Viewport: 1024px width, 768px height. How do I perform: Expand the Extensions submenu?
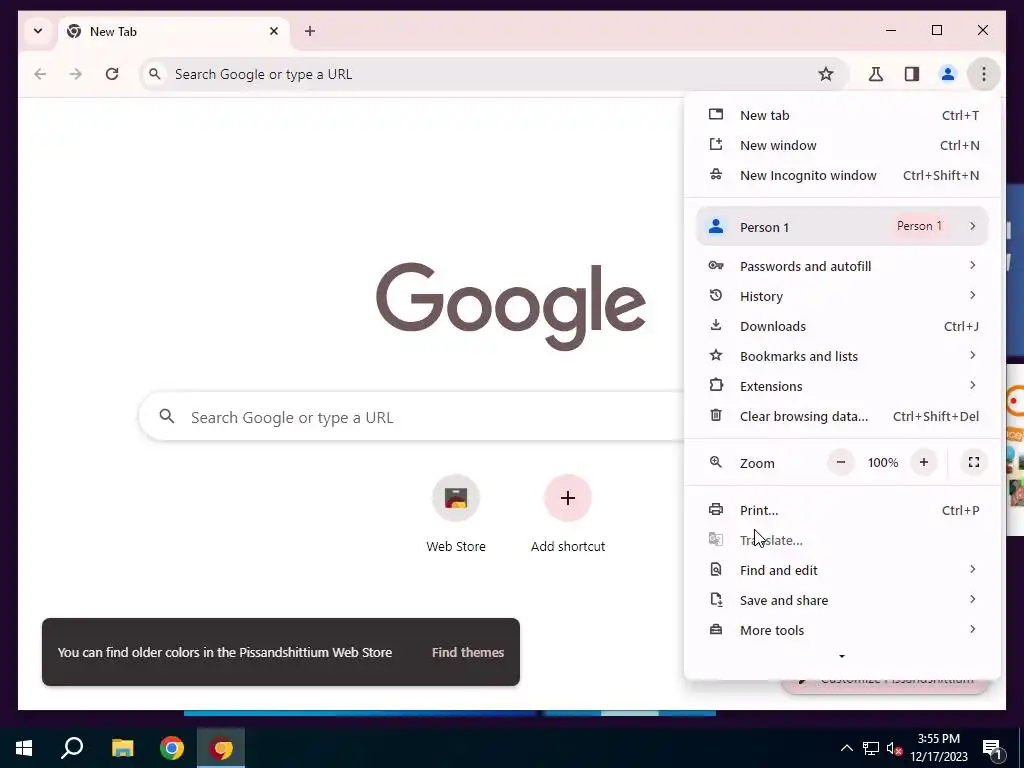(842, 386)
